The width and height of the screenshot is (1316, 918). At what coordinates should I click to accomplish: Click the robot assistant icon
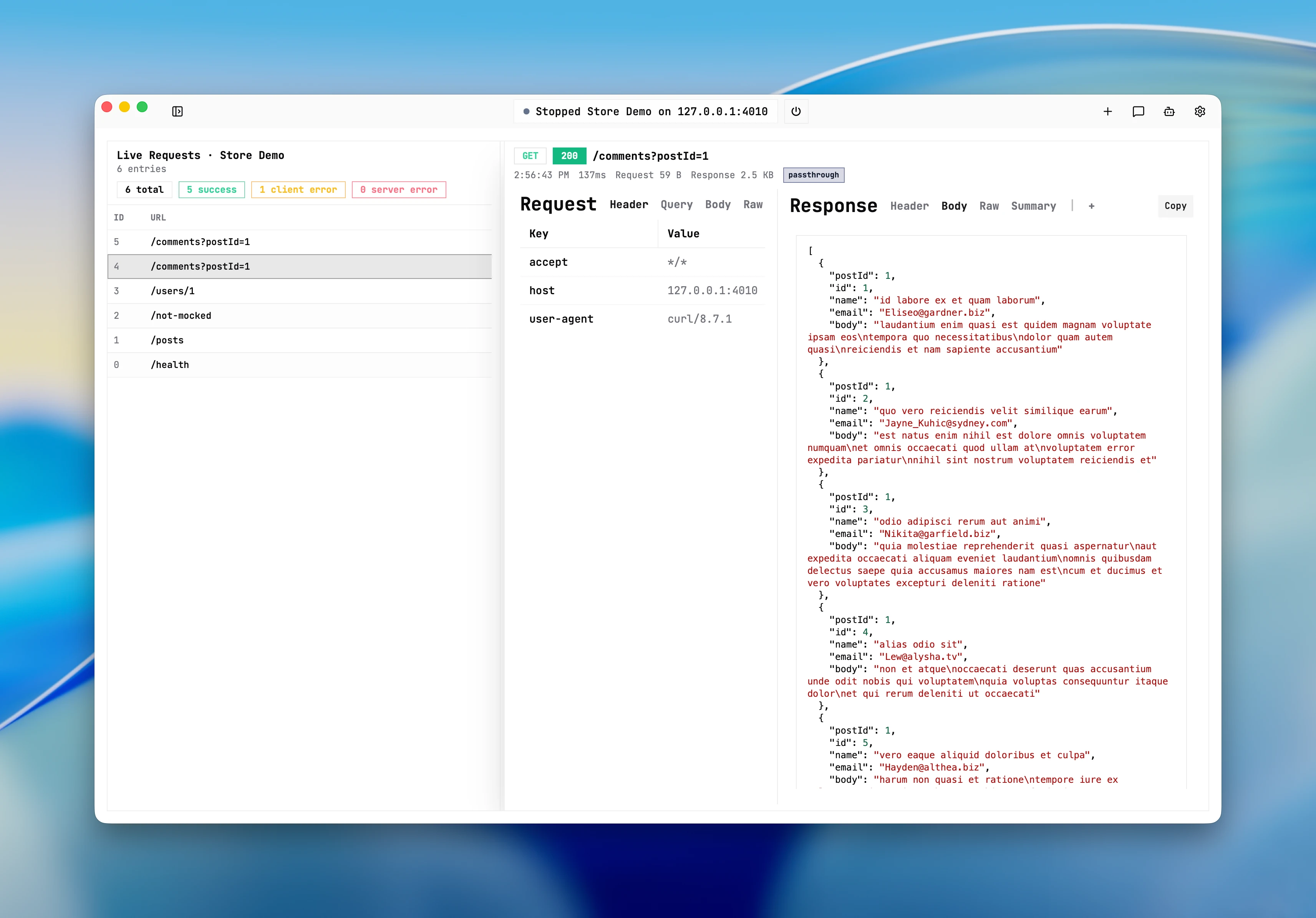click(x=1169, y=111)
